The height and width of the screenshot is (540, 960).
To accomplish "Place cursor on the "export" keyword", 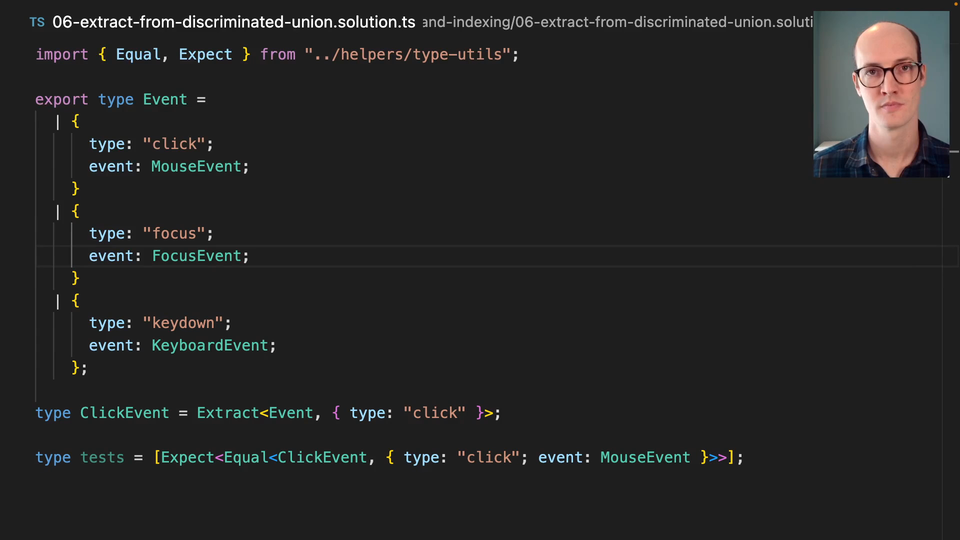I will click(62, 99).
